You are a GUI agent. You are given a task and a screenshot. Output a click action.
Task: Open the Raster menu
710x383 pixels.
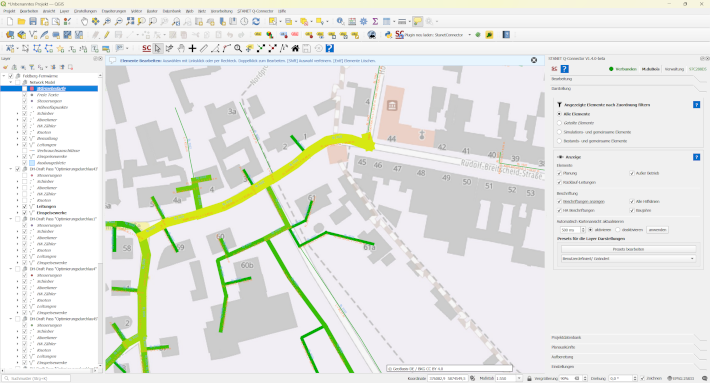153,11
